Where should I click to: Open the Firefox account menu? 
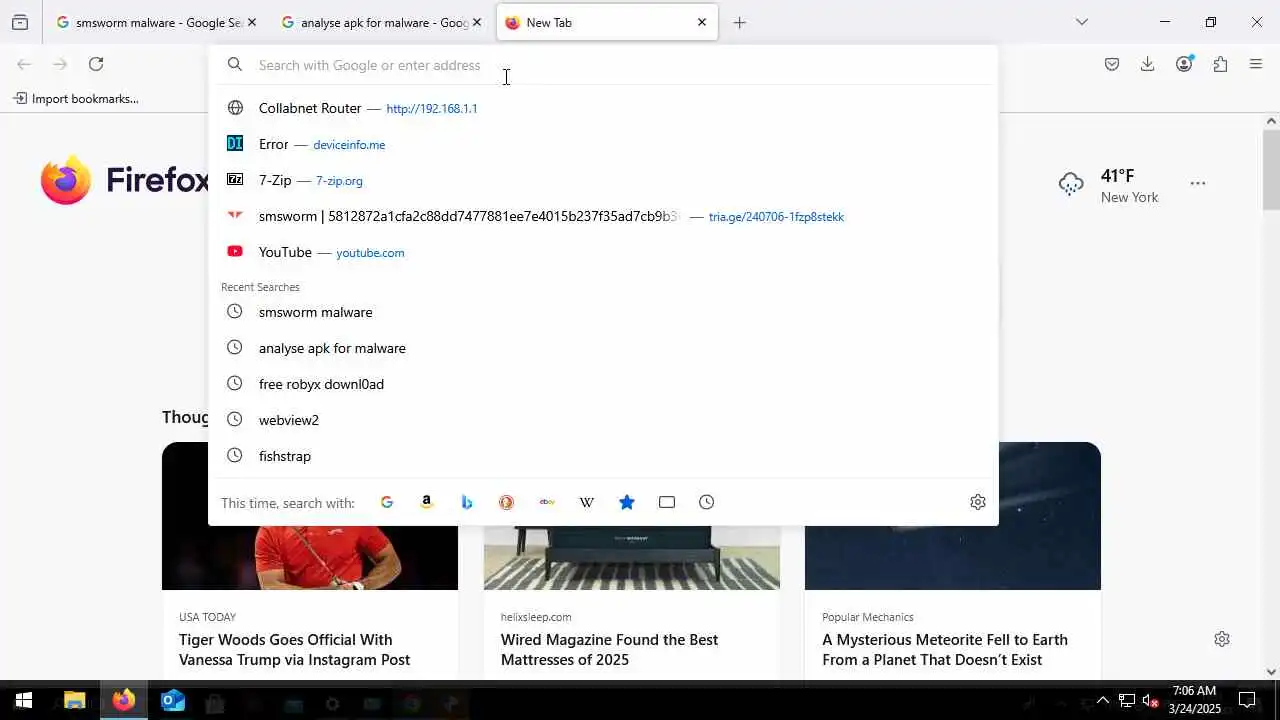pyautogui.click(x=1184, y=64)
